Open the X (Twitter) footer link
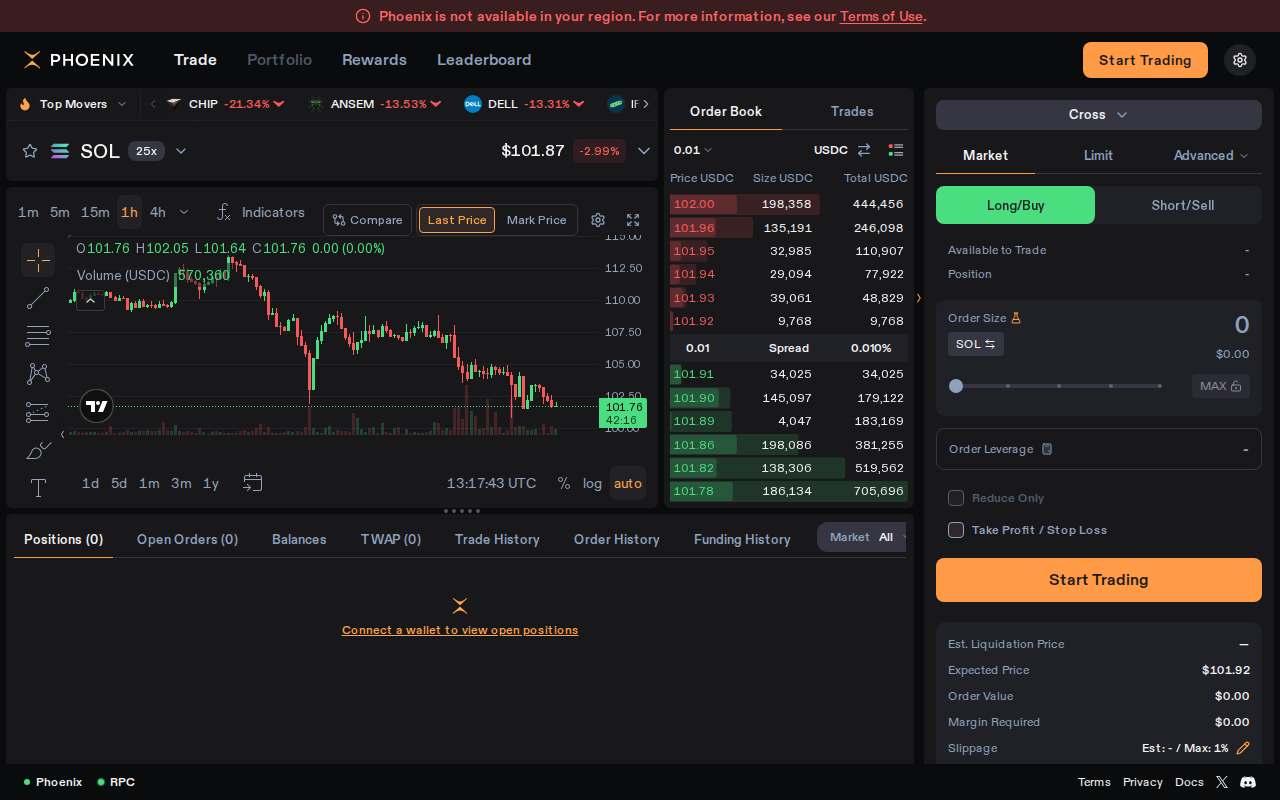 pyautogui.click(x=1222, y=782)
